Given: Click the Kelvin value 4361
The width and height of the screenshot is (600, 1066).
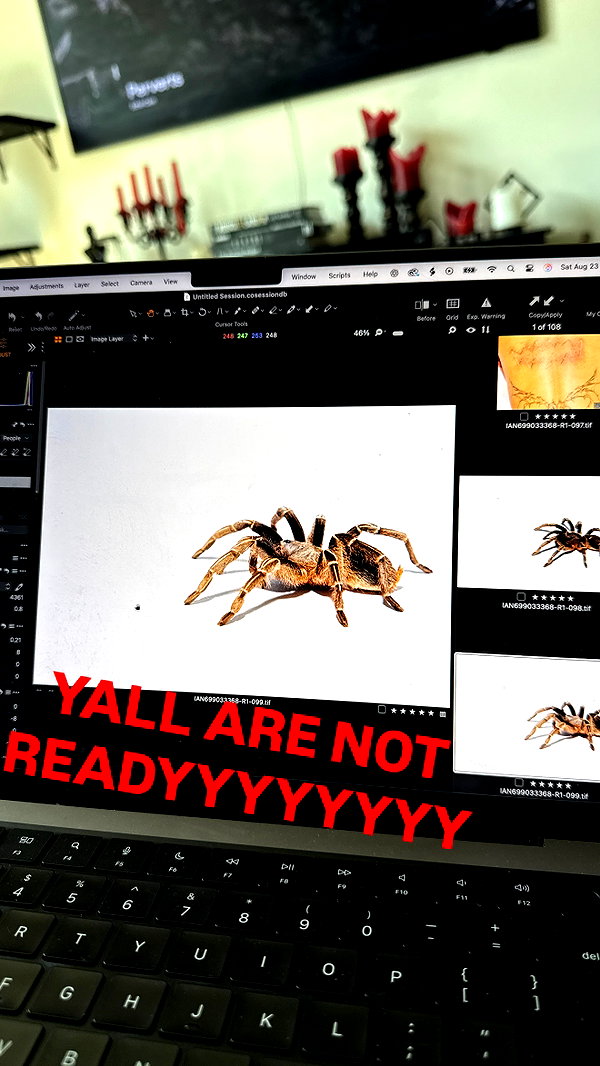Looking at the screenshot, I should click(16, 598).
